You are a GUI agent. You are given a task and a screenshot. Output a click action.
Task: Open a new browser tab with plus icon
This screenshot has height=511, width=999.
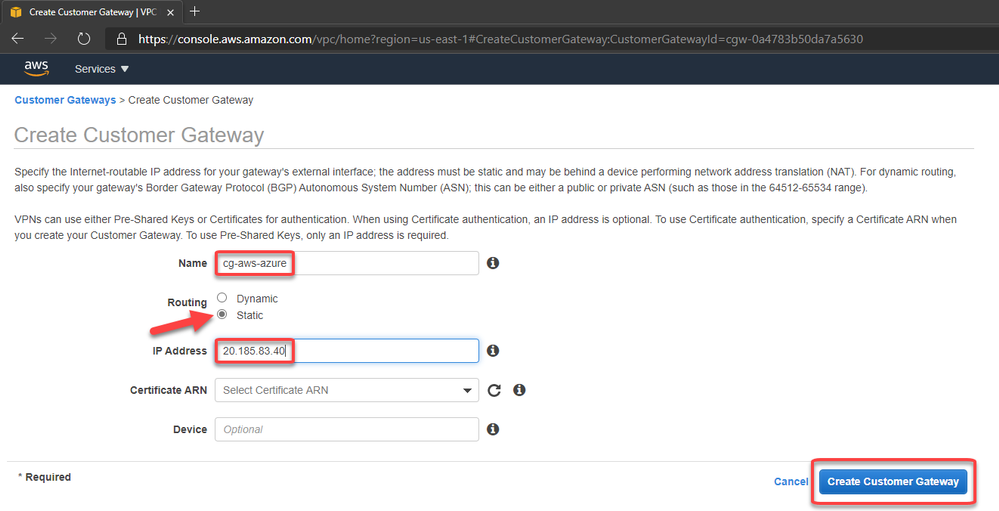(195, 11)
